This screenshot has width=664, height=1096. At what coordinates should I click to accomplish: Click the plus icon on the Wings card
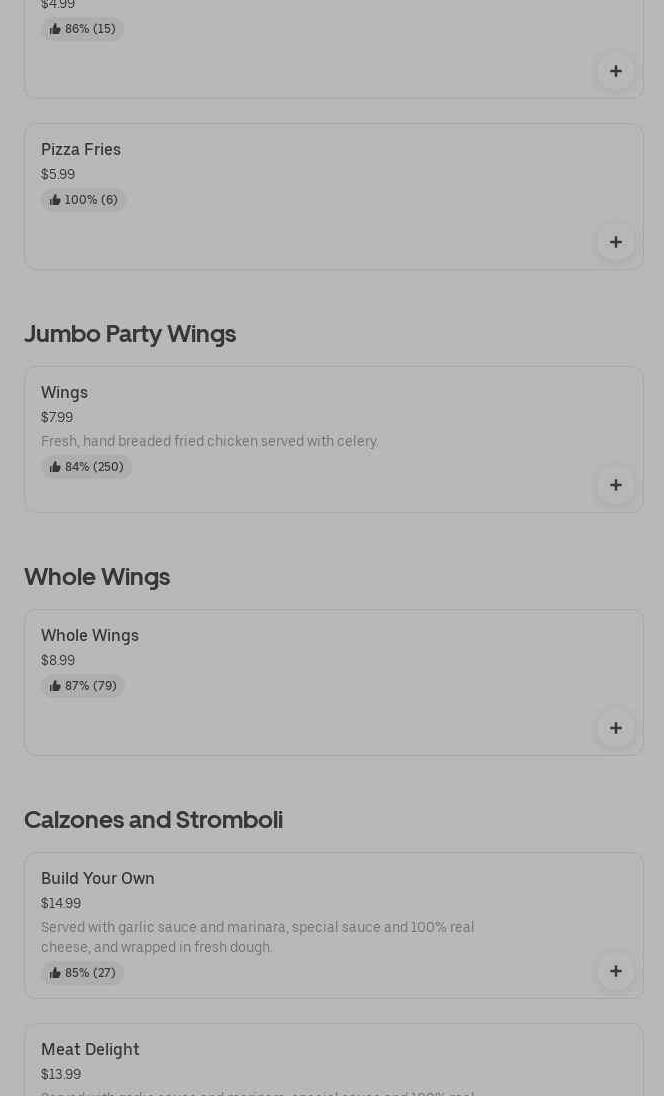click(x=615, y=485)
